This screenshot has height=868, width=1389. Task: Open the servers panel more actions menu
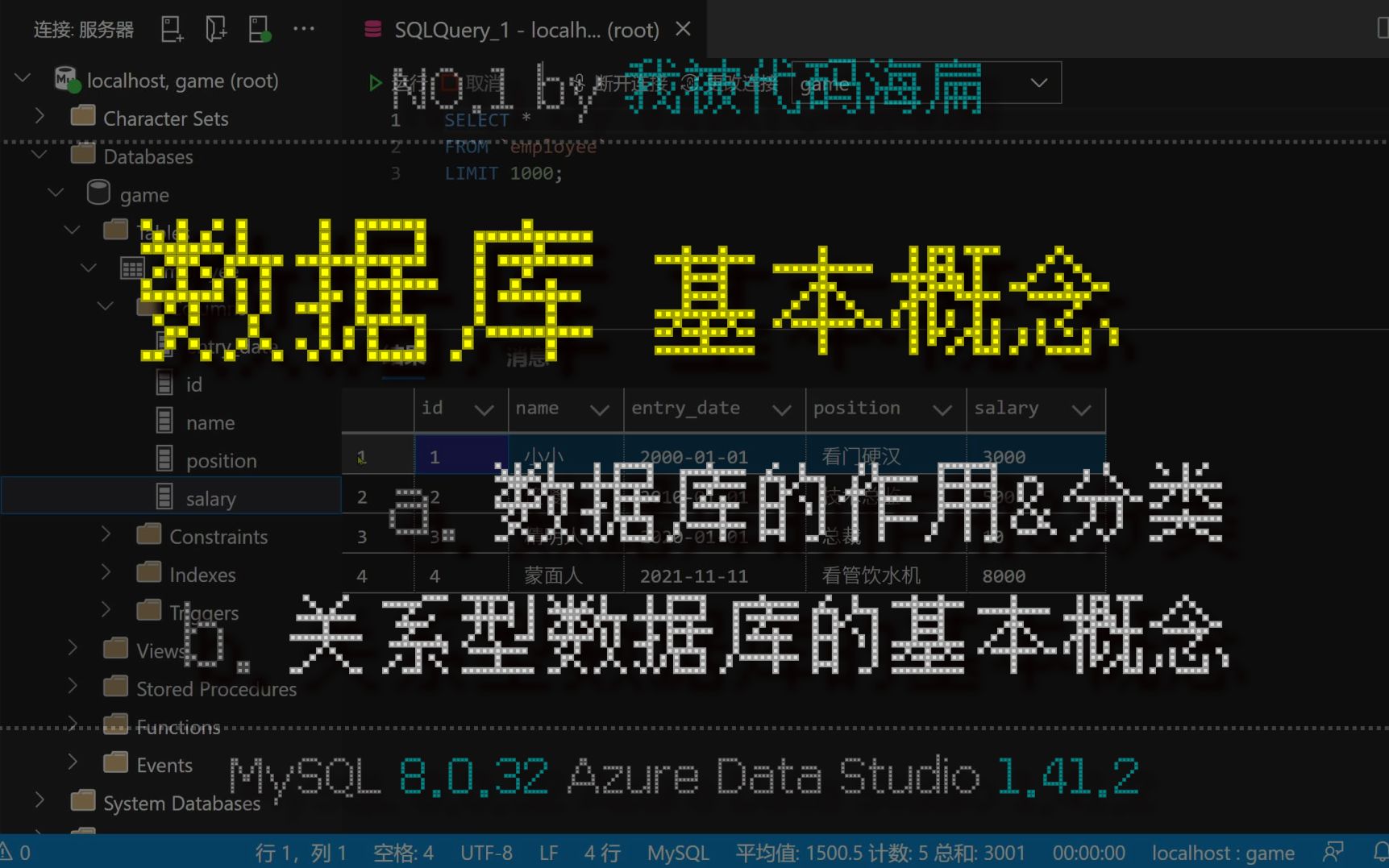click(304, 29)
